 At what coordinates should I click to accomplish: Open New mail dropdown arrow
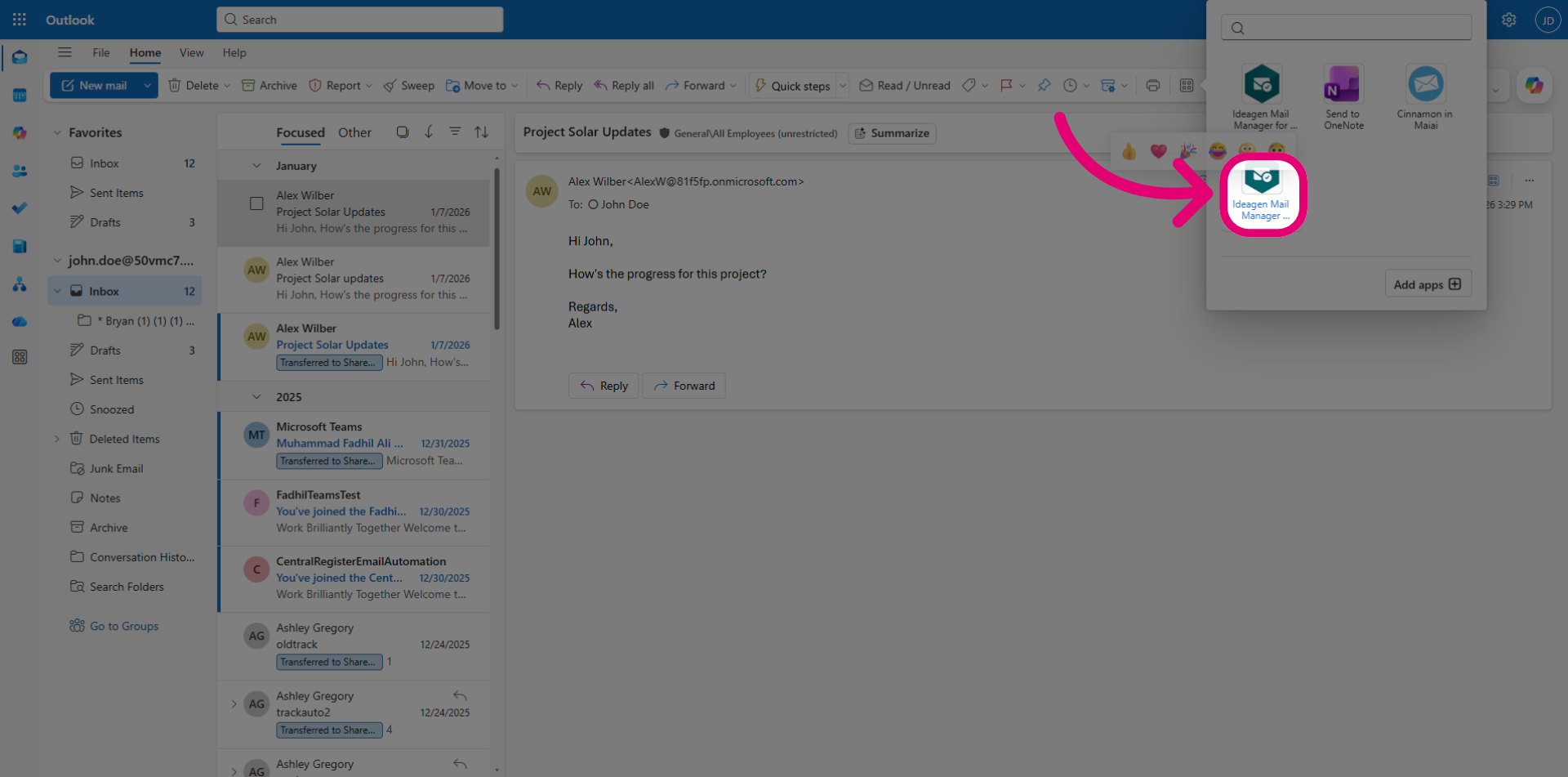coord(147,85)
